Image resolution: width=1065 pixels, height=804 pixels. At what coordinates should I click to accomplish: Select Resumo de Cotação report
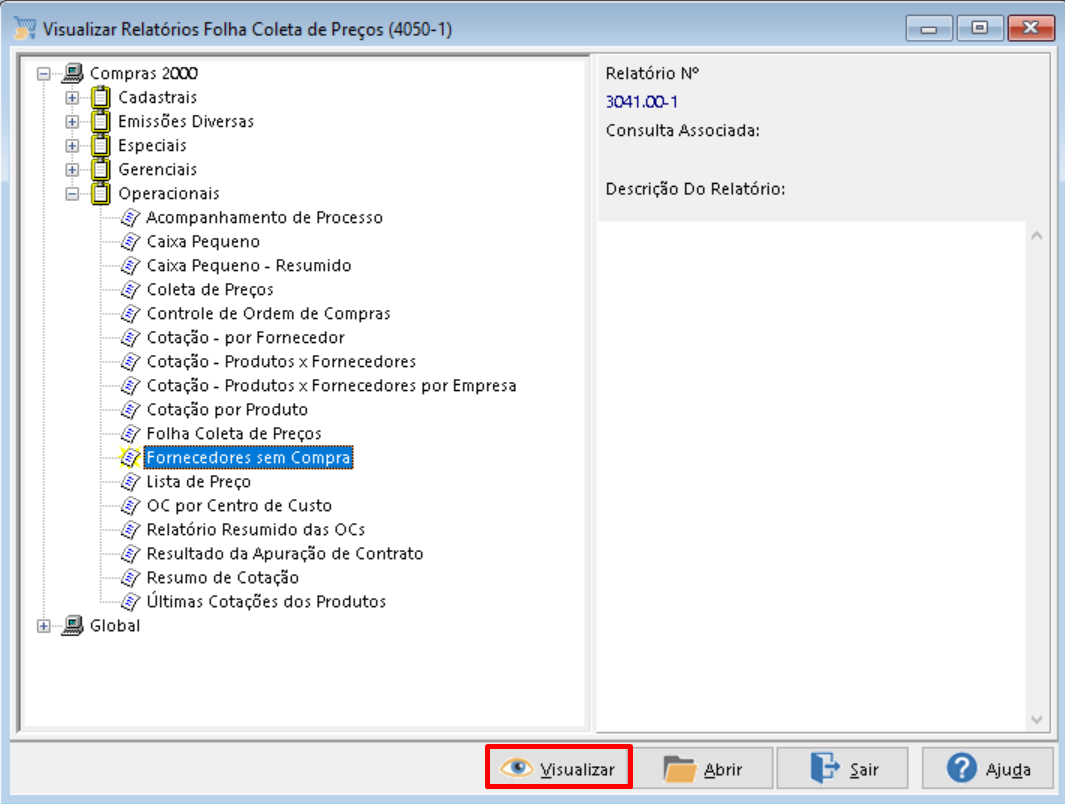tap(223, 578)
